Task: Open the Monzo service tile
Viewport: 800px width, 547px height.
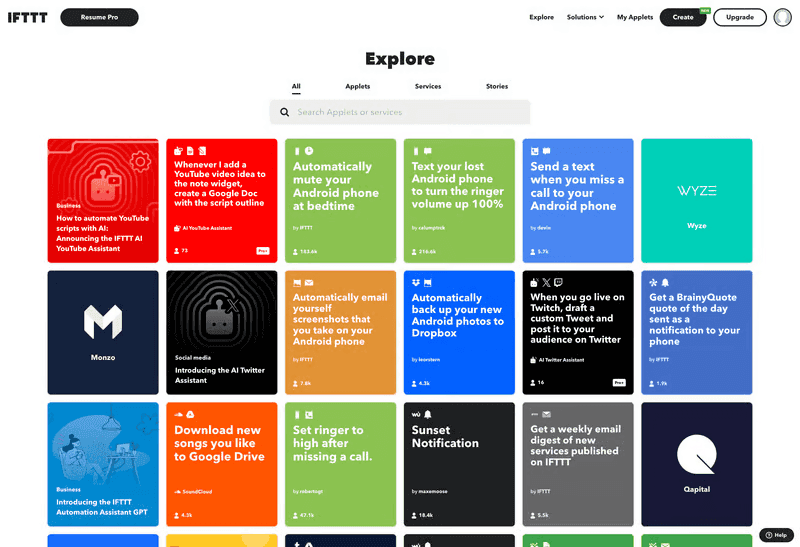Action: [x=103, y=332]
